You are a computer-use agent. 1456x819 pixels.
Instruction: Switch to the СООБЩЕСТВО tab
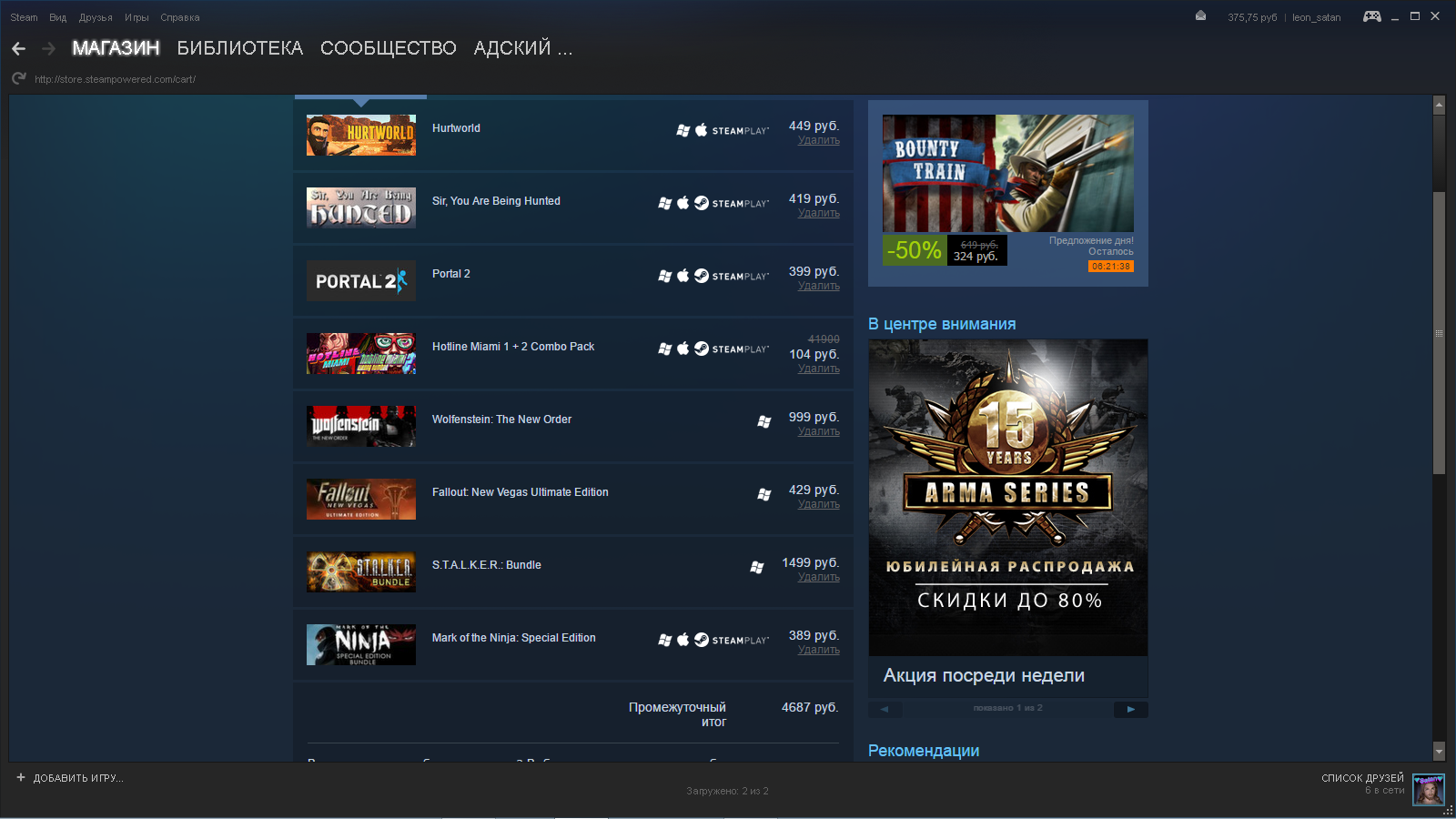pyautogui.click(x=389, y=48)
